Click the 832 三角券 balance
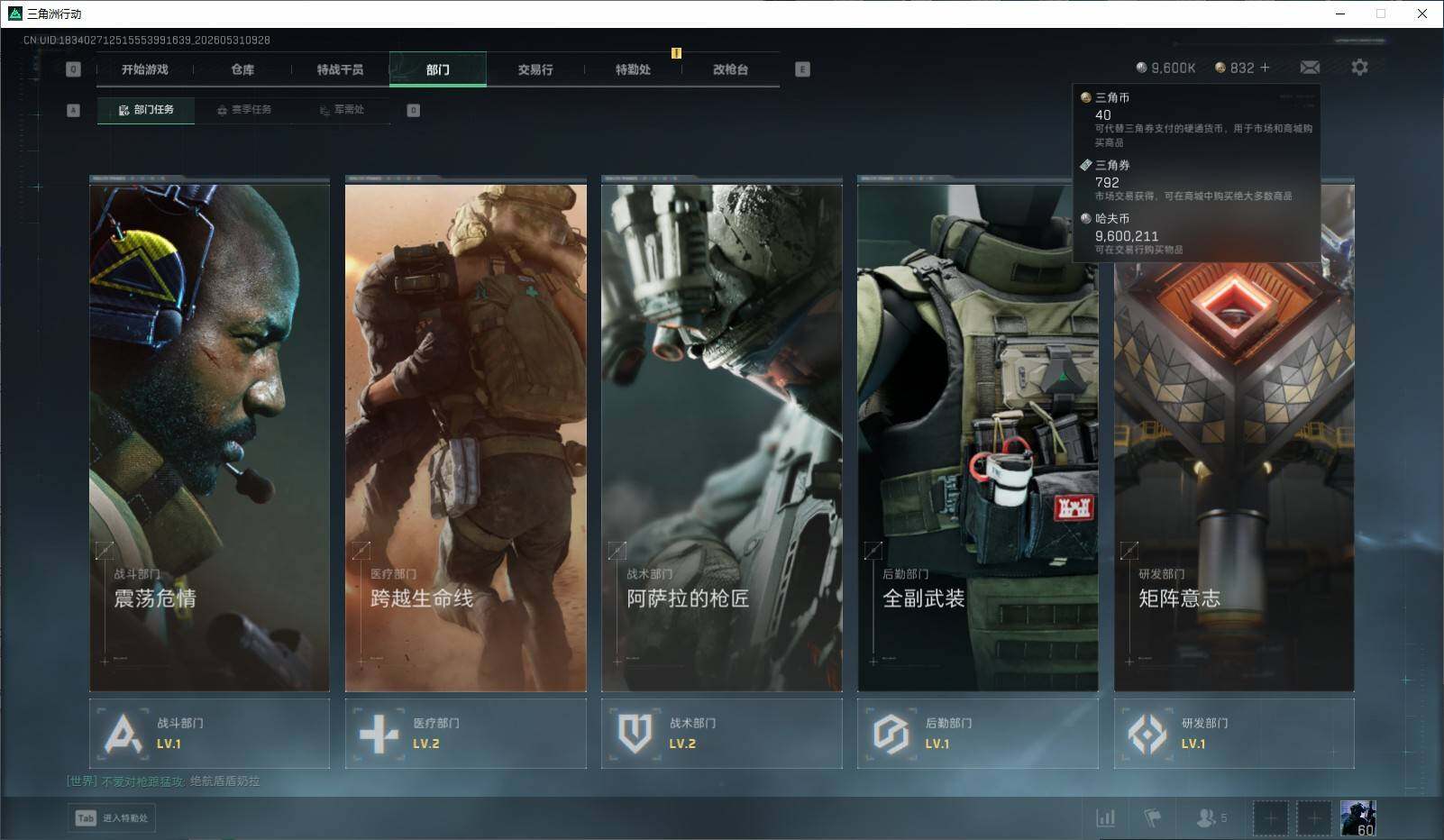 pyautogui.click(x=1235, y=68)
